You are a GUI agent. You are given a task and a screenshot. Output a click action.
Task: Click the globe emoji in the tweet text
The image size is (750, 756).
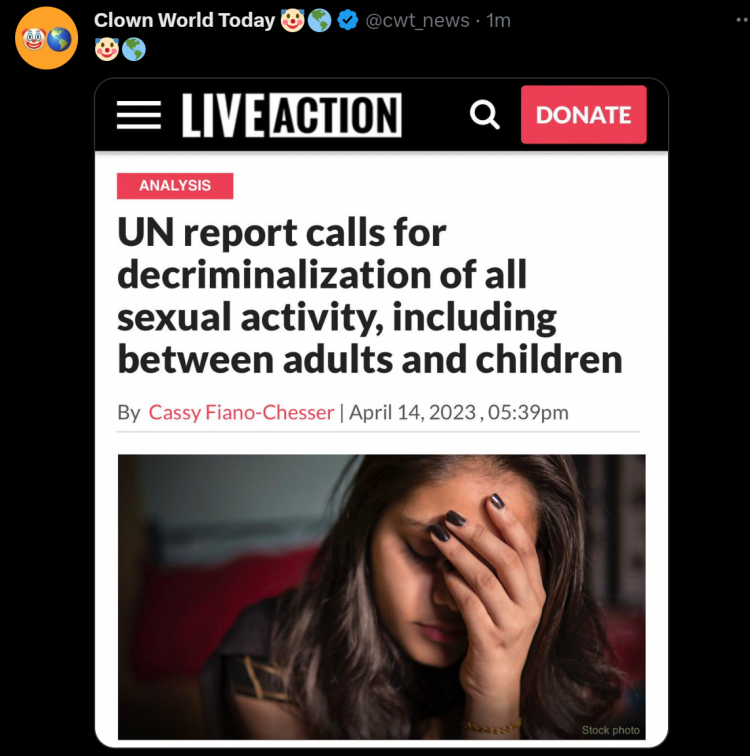(134, 49)
